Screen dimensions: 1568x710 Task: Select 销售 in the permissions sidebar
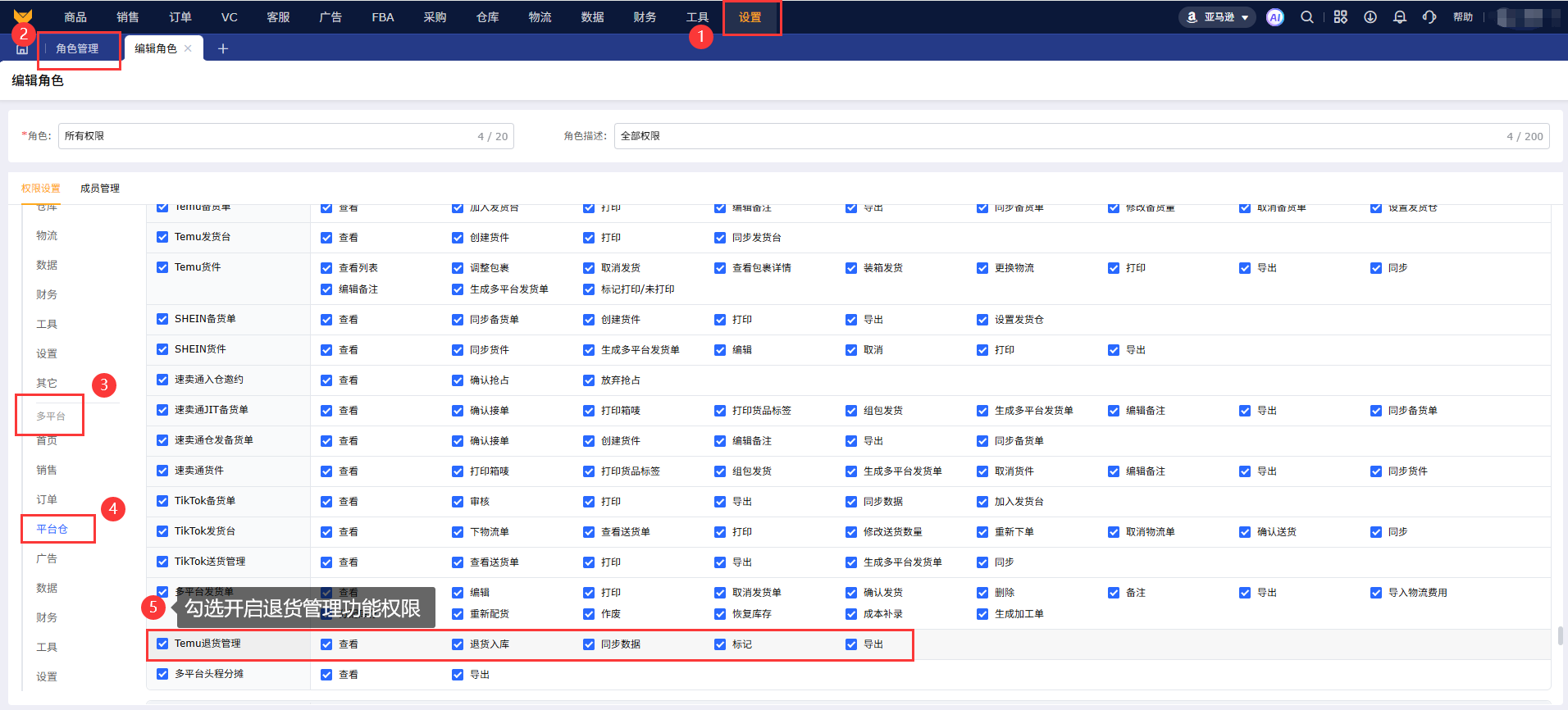pos(47,471)
